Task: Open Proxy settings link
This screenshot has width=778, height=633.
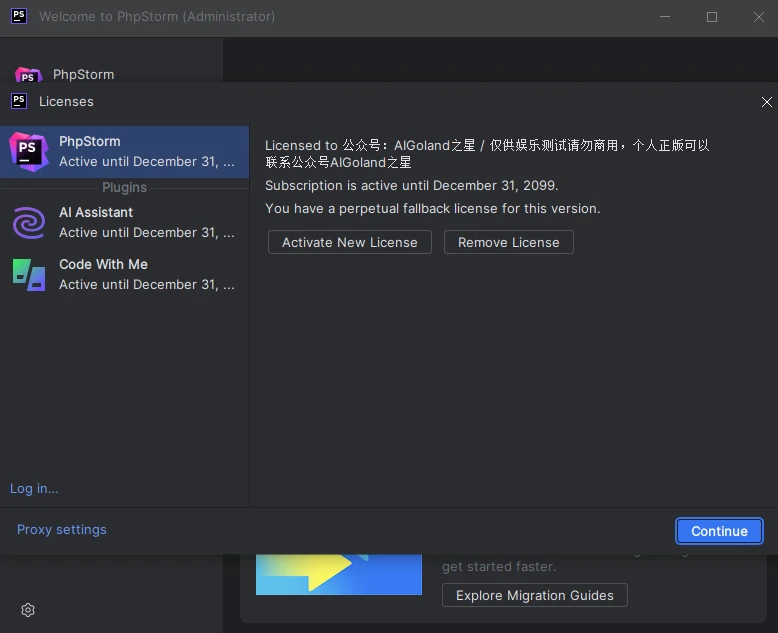Action: (62, 529)
